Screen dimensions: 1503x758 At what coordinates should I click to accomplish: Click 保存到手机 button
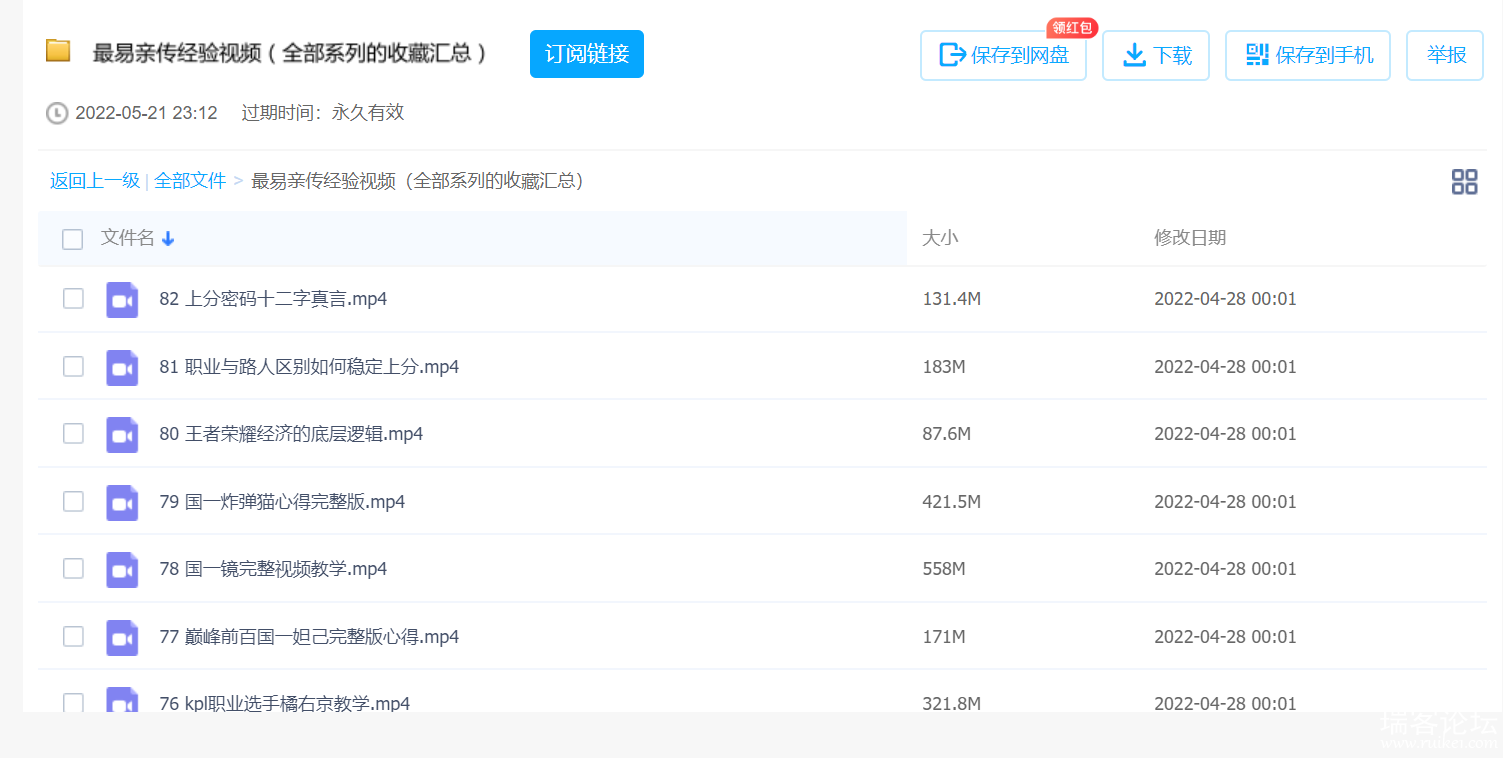[1308, 55]
